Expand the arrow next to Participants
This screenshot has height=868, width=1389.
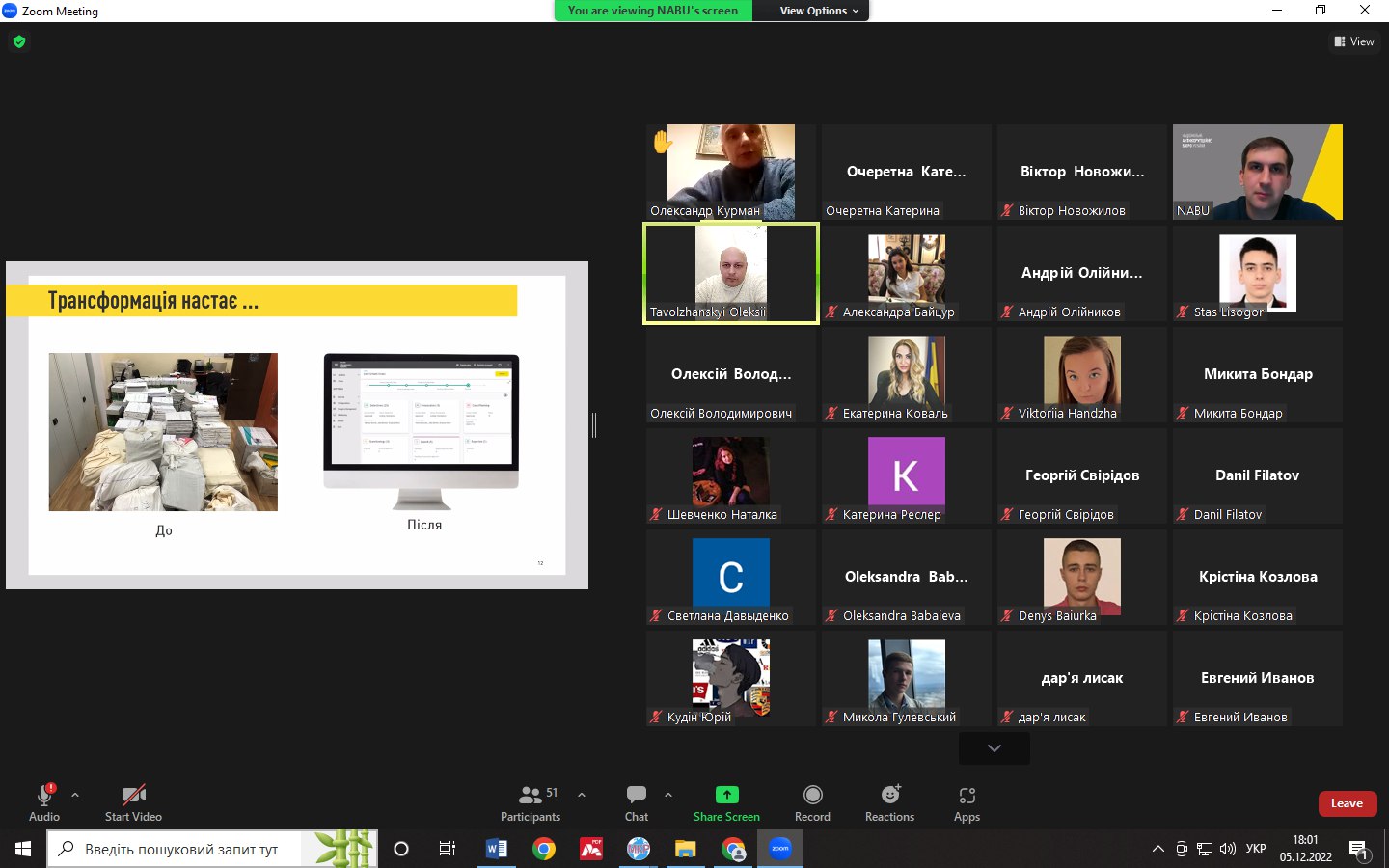[582, 795]
